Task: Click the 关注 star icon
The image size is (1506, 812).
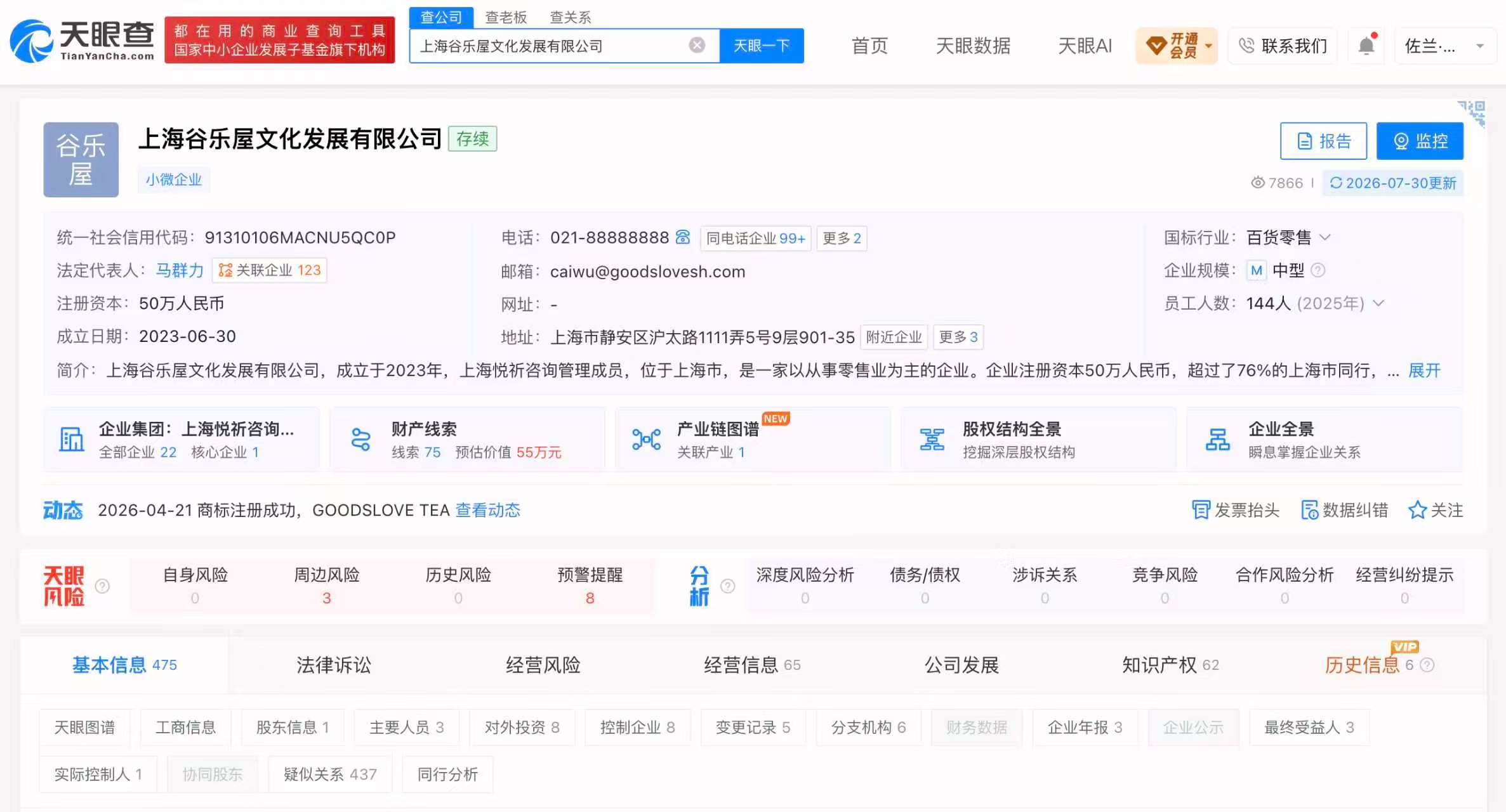Action: click(x=1417, y=510)
